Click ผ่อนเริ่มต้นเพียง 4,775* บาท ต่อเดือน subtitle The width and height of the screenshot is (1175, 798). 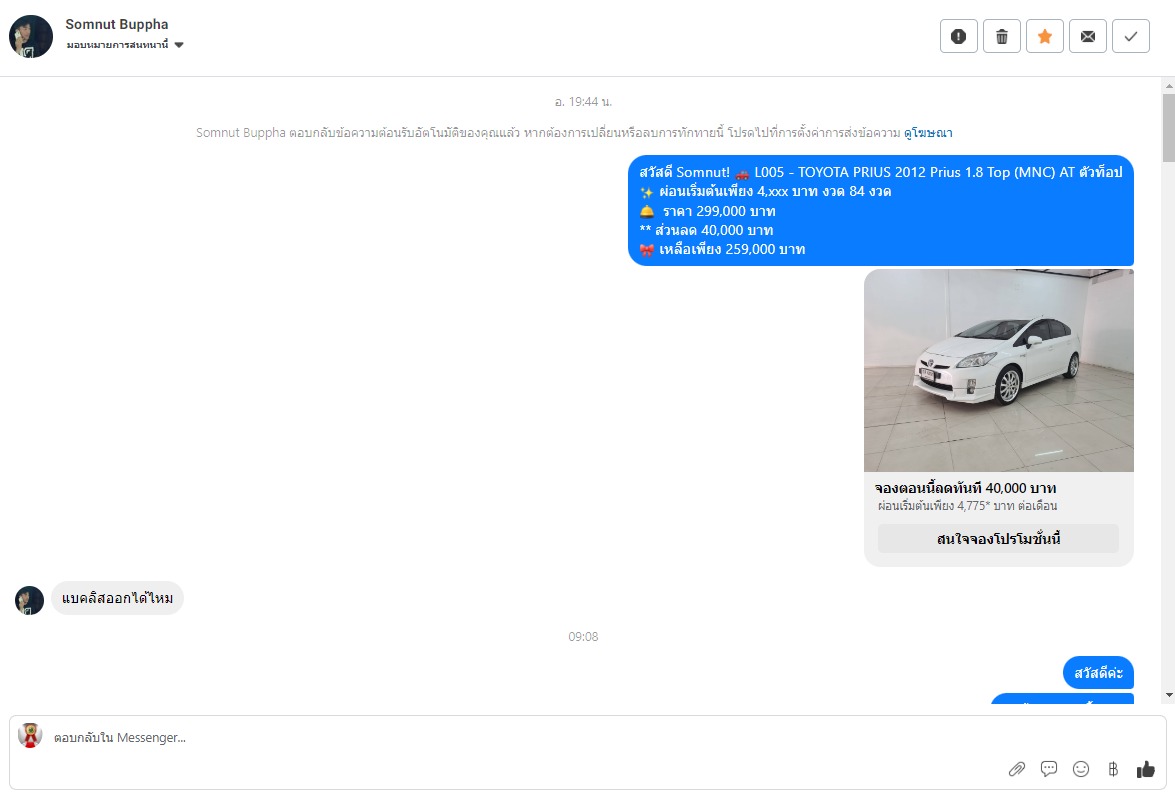coord(967,506)
